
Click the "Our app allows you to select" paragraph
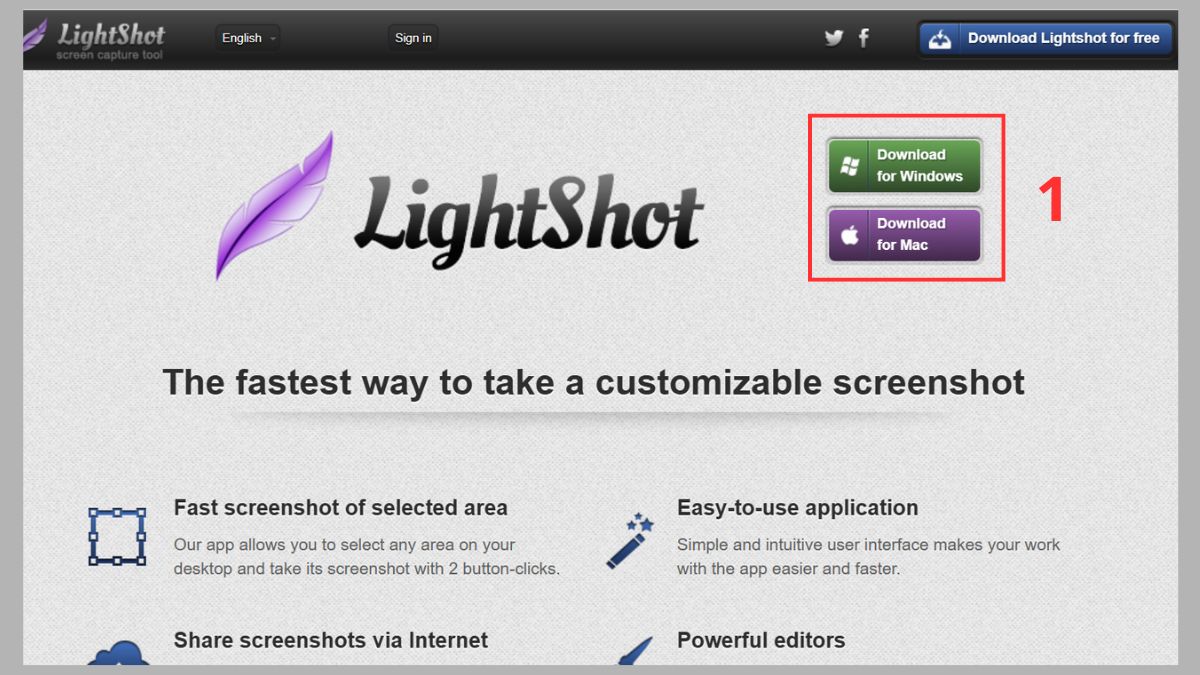pyautogui.click(x=367, y=557)
